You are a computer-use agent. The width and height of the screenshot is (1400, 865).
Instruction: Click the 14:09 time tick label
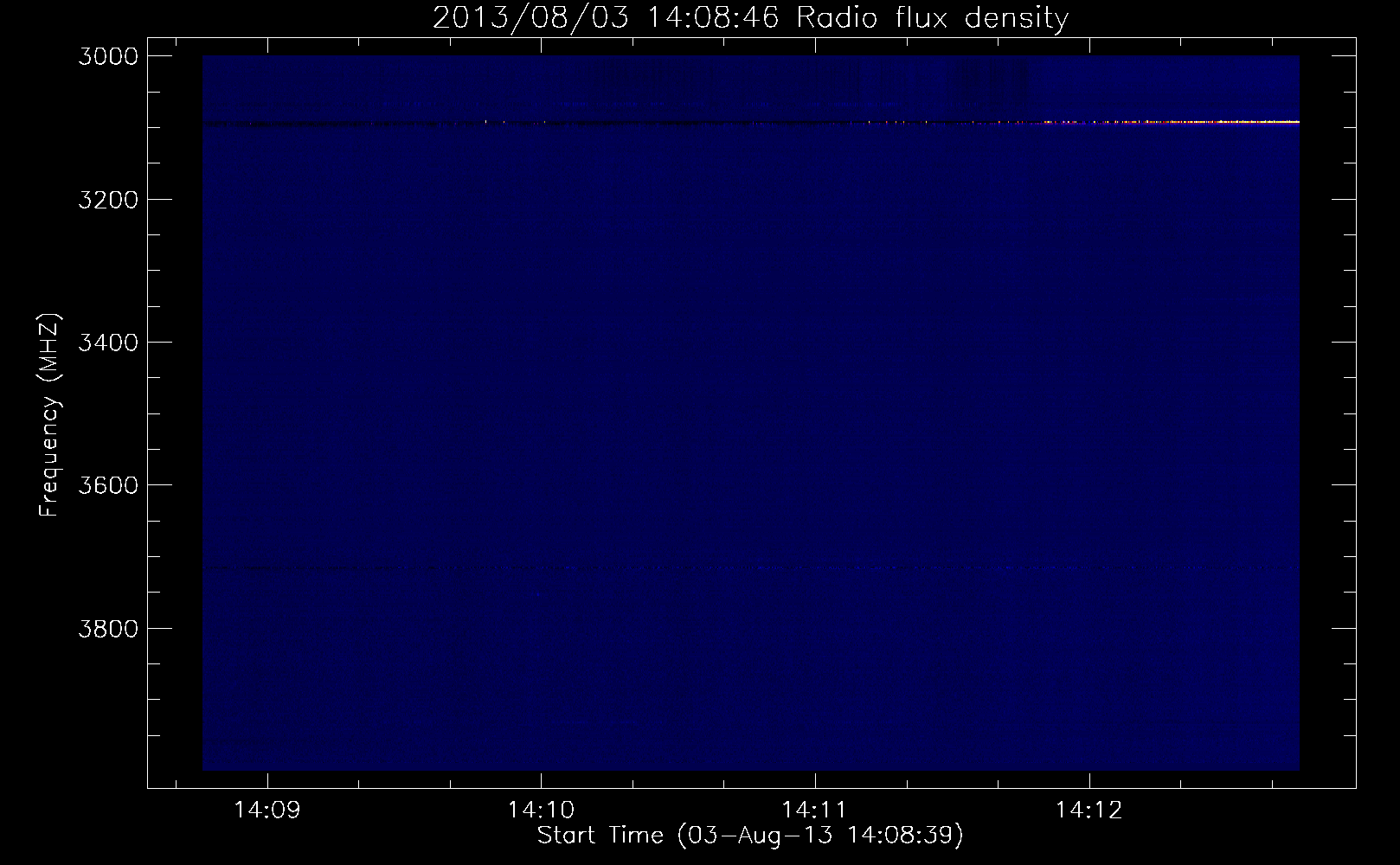point(267,811)
